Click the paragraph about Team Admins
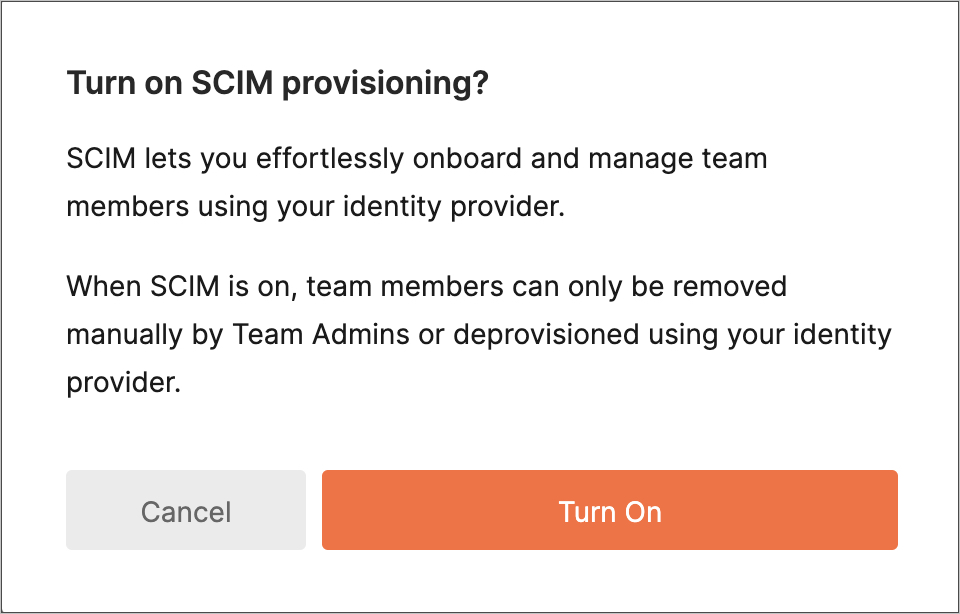This screenshot has height=614, width=960. pyautogui.click(x=478, y=334)
